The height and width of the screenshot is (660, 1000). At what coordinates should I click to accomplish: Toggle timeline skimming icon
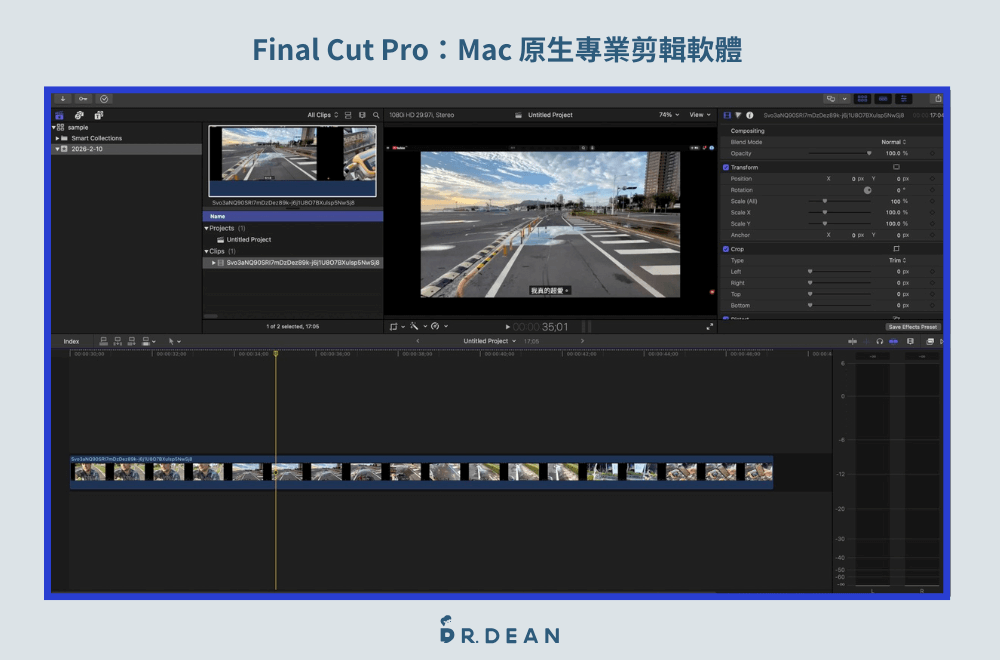coord(853,342)
